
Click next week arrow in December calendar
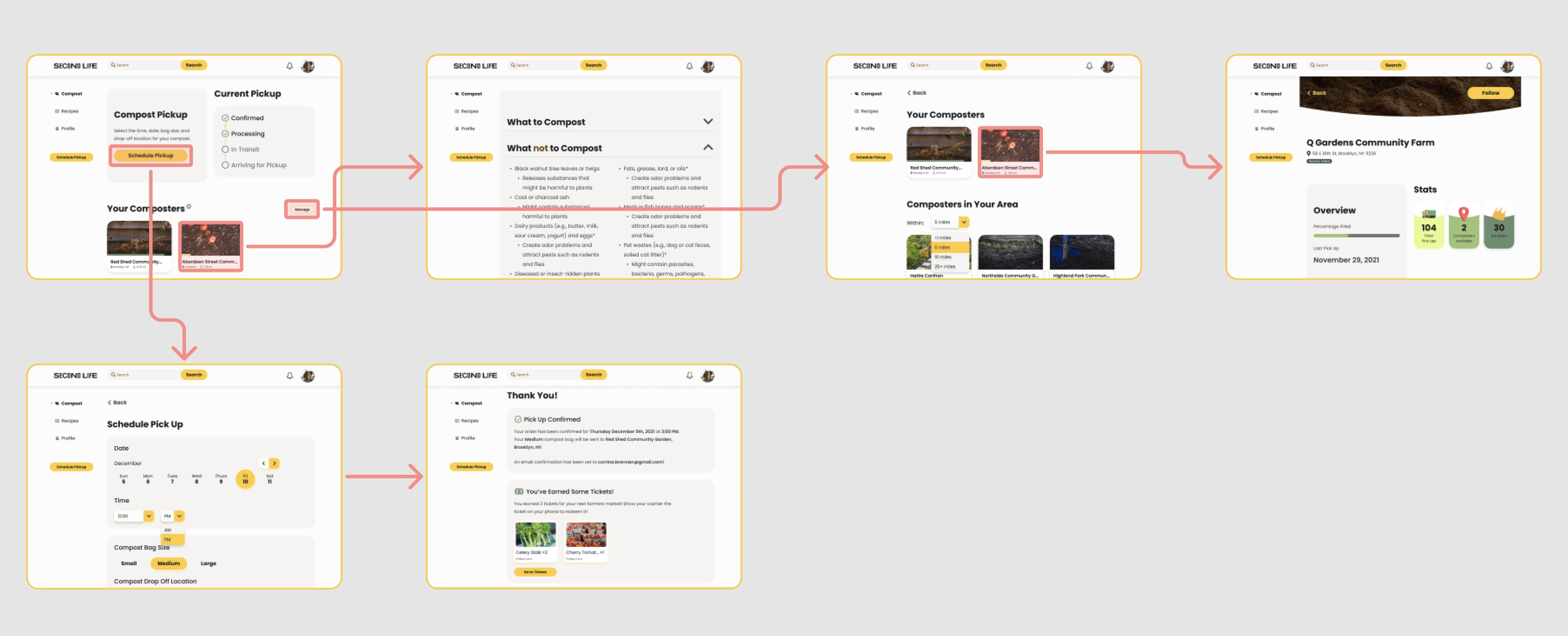(x=274, y=463)
